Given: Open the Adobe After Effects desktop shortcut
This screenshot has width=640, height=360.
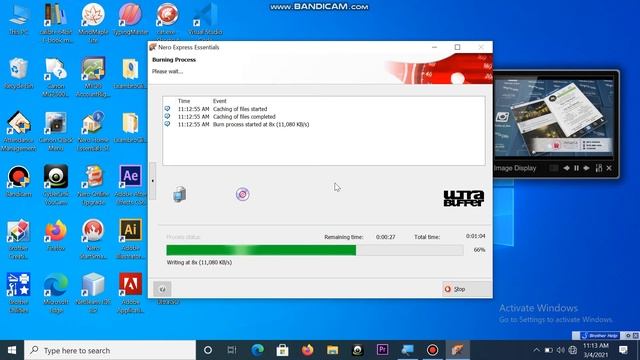Looking at the screenshot, I should click(130, 184).
